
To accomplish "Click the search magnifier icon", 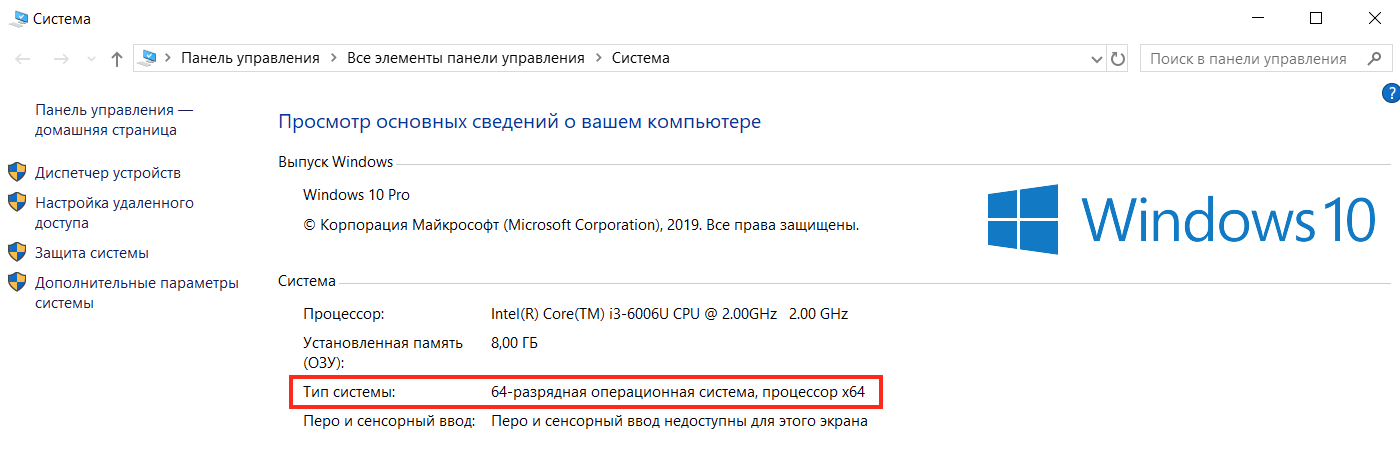I will point(1373,59).
